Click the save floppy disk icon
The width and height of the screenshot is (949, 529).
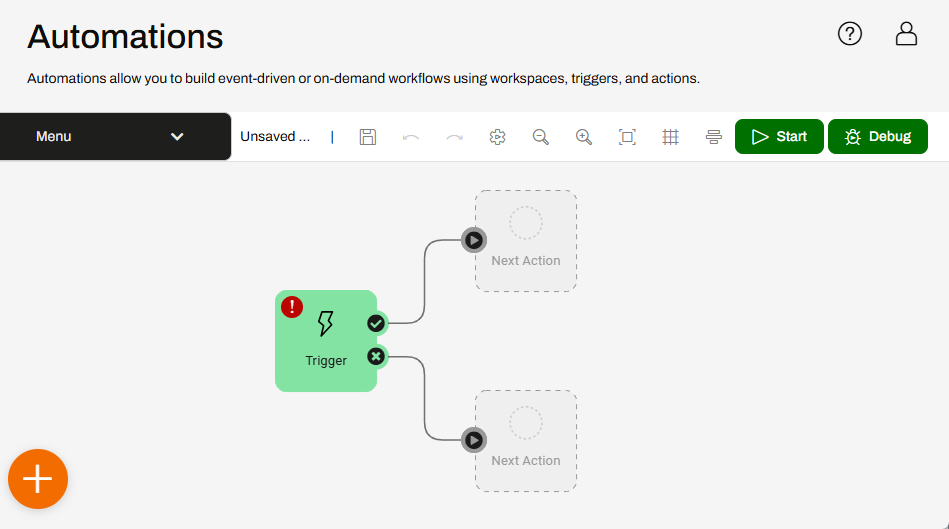(x=367, y=137)
